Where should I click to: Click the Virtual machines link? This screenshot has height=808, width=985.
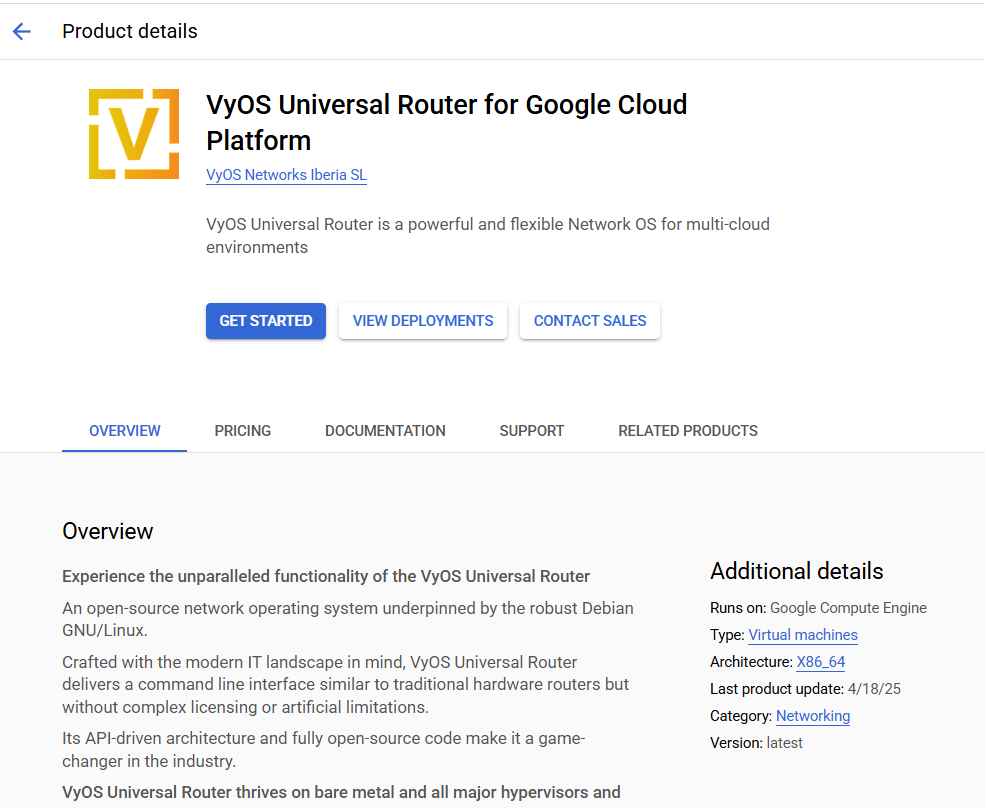point(803,635)
